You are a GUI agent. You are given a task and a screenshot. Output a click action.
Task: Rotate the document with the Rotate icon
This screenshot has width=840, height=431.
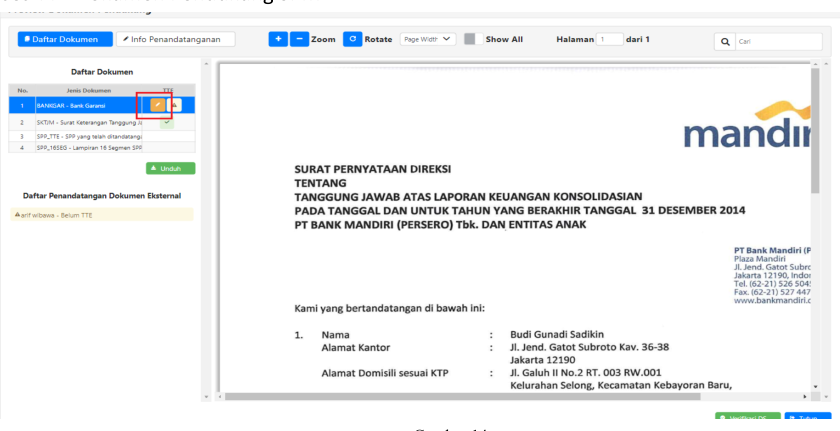pos(351,39)
